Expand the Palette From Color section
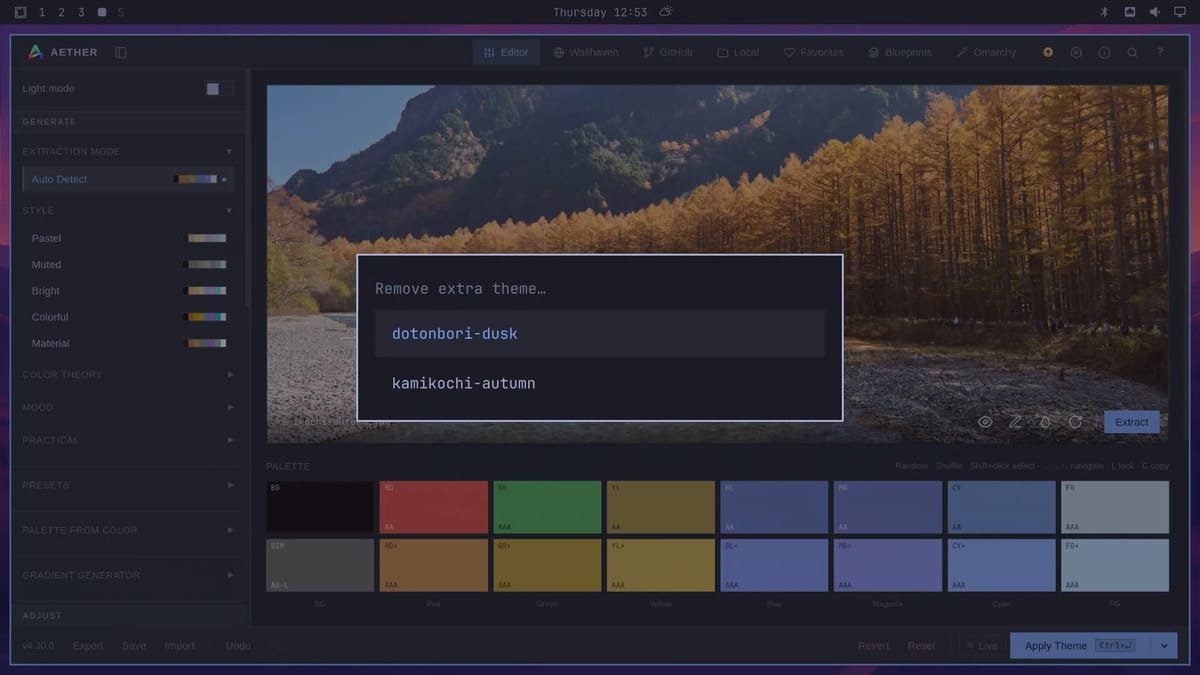 tap(128, 530)
